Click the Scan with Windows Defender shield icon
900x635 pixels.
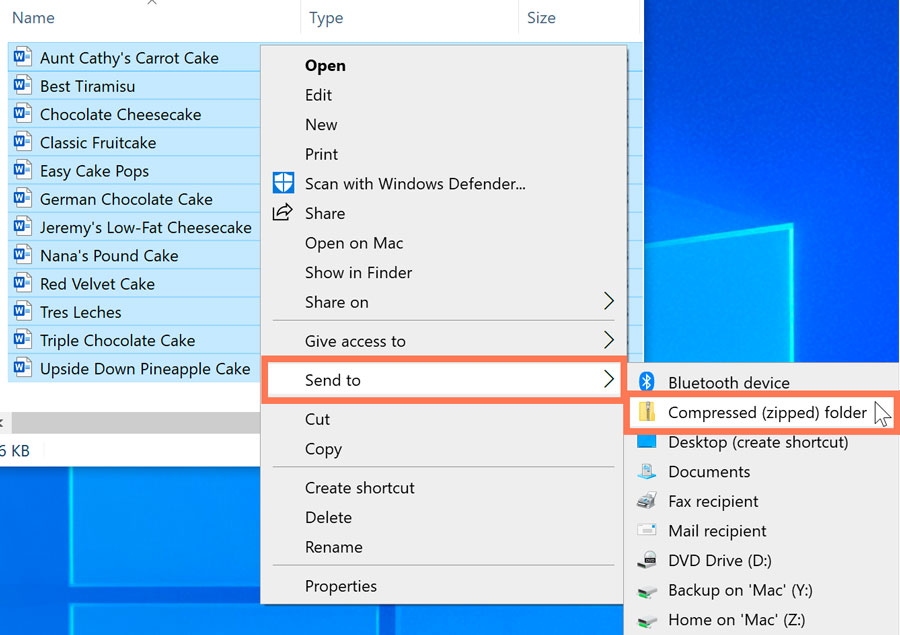coord(284,183)
